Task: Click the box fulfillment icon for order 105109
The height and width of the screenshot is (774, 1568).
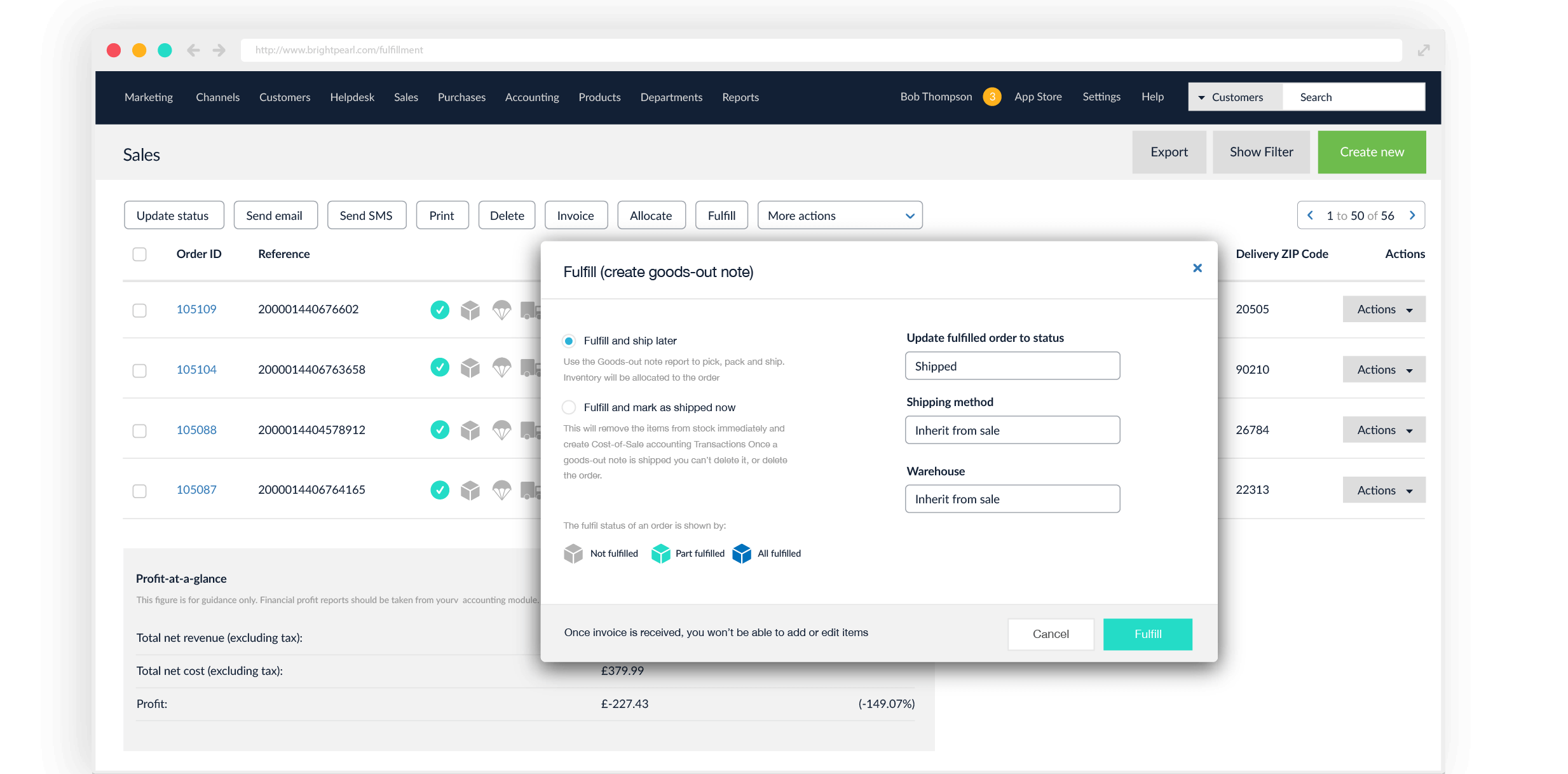Action: click(x=470, y=309)
